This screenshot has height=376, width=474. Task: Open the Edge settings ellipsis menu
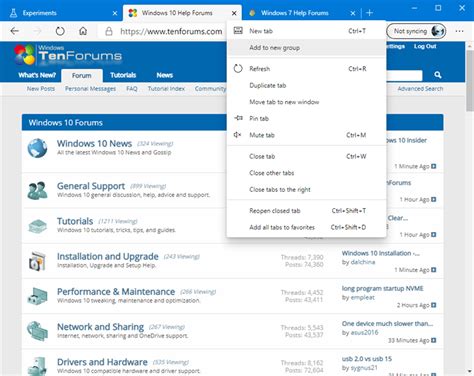pos(459,31)
